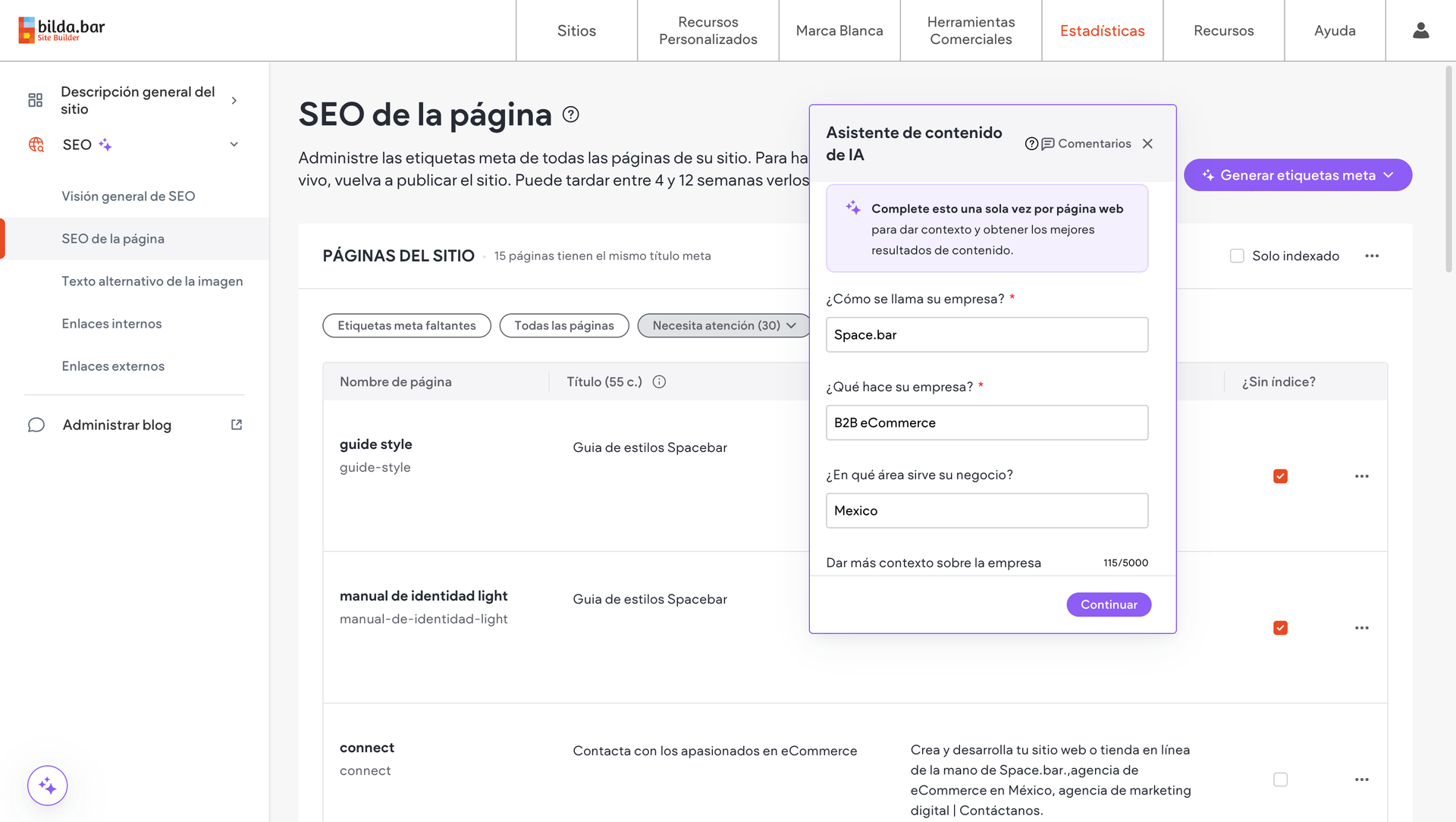Edit the company name field Space.bar
Viewport: 1456px width, 822px height.
(987, 334)
